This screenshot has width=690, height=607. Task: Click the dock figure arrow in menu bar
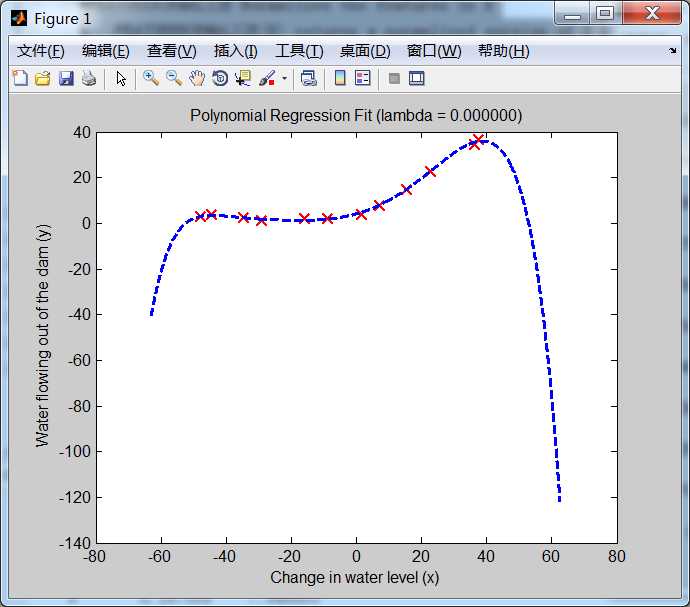click(672, 51)
